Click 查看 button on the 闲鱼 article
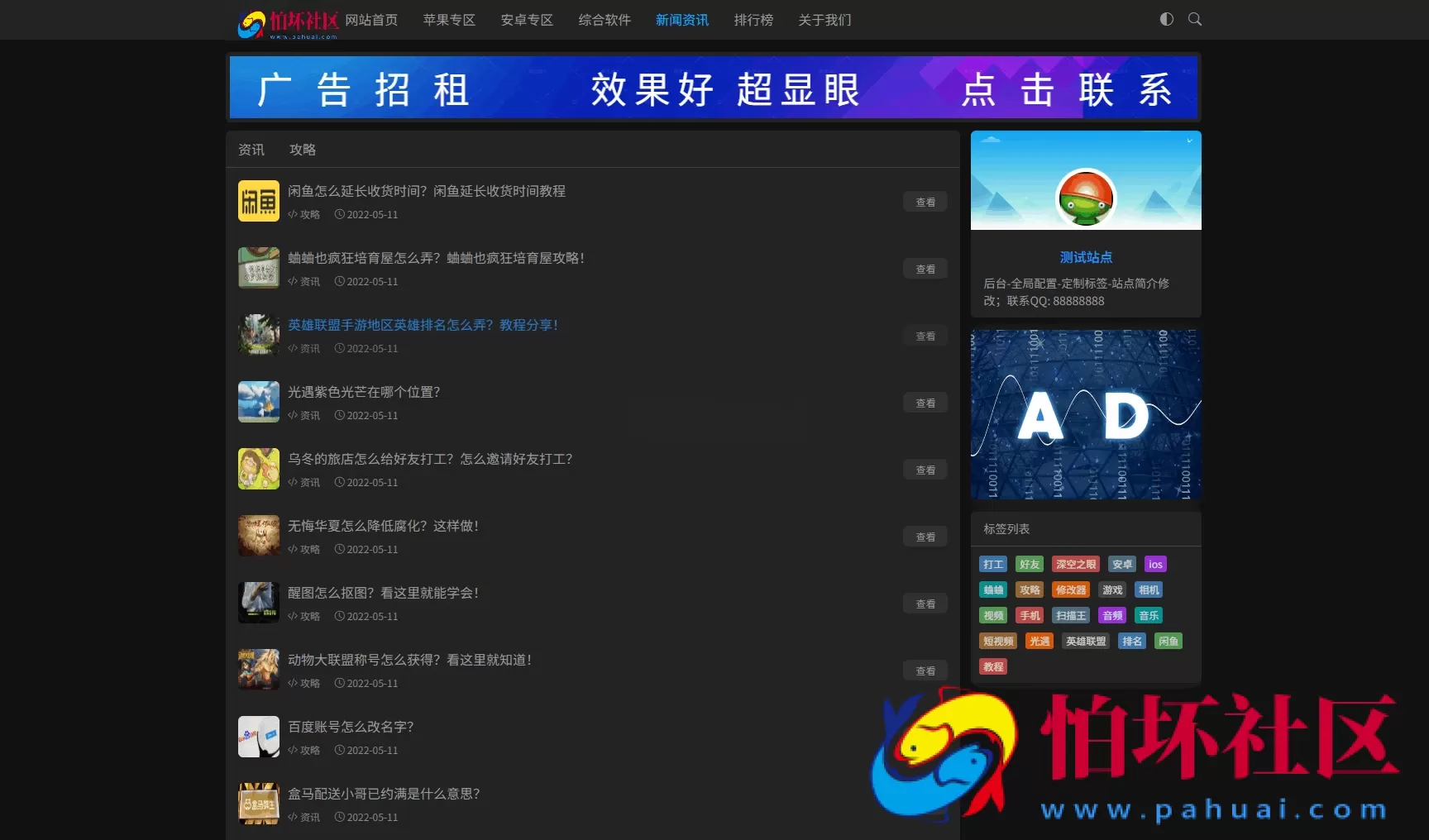The height and width of the screenshot is (840, 1429). coord(925,201)
